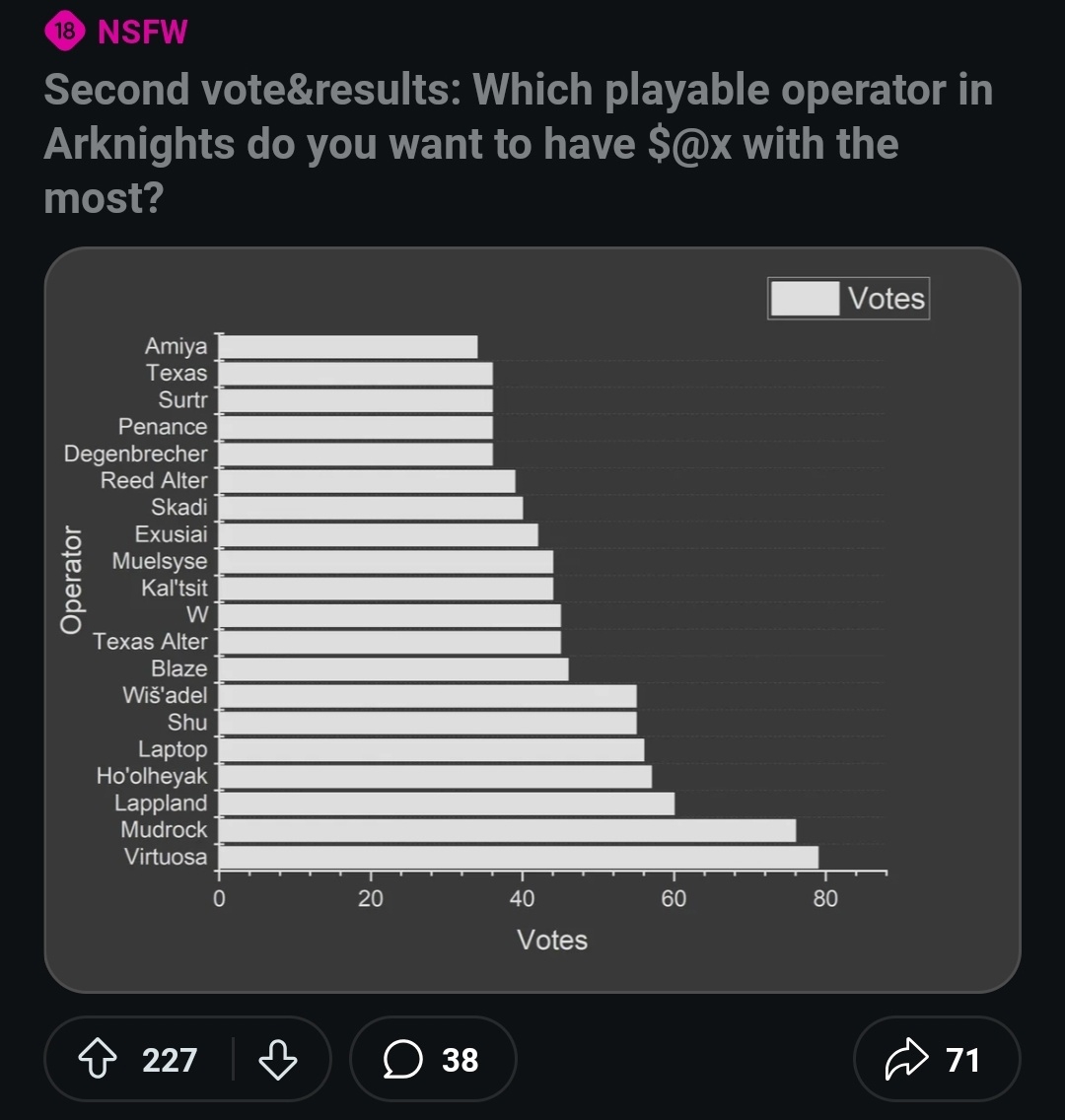Select the Lappland bar in the chart
1065x1120 pixels.
(x=446, y=804)
